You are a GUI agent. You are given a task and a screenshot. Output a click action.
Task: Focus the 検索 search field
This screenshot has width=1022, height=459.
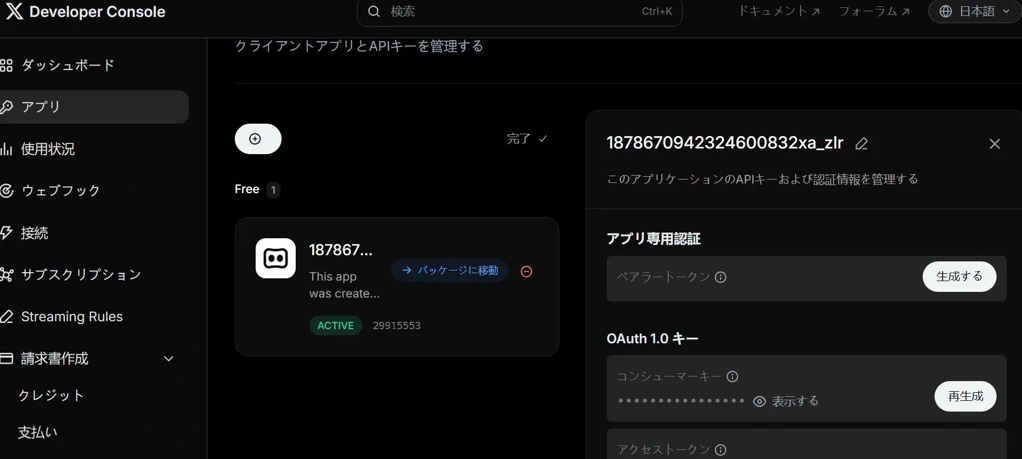[519, 12]
